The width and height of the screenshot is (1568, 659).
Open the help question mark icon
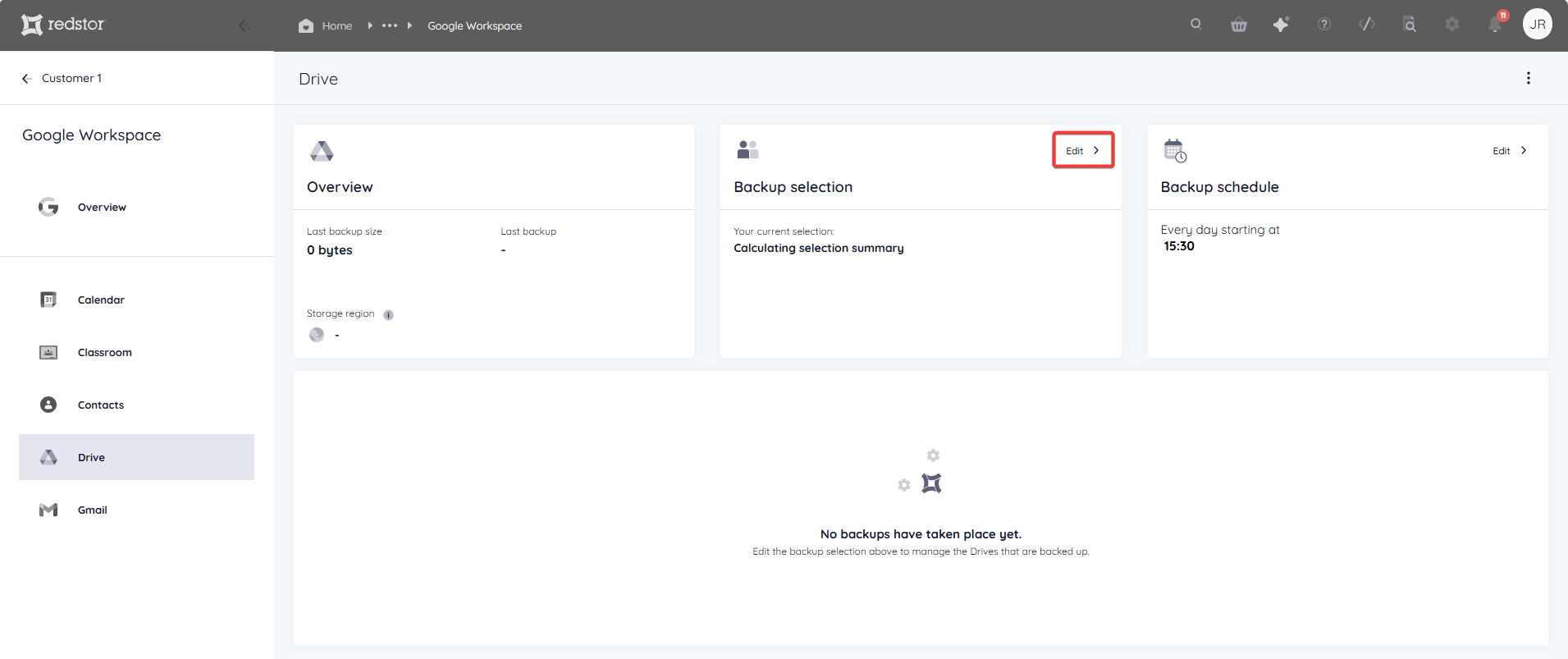pos(1324,25)
